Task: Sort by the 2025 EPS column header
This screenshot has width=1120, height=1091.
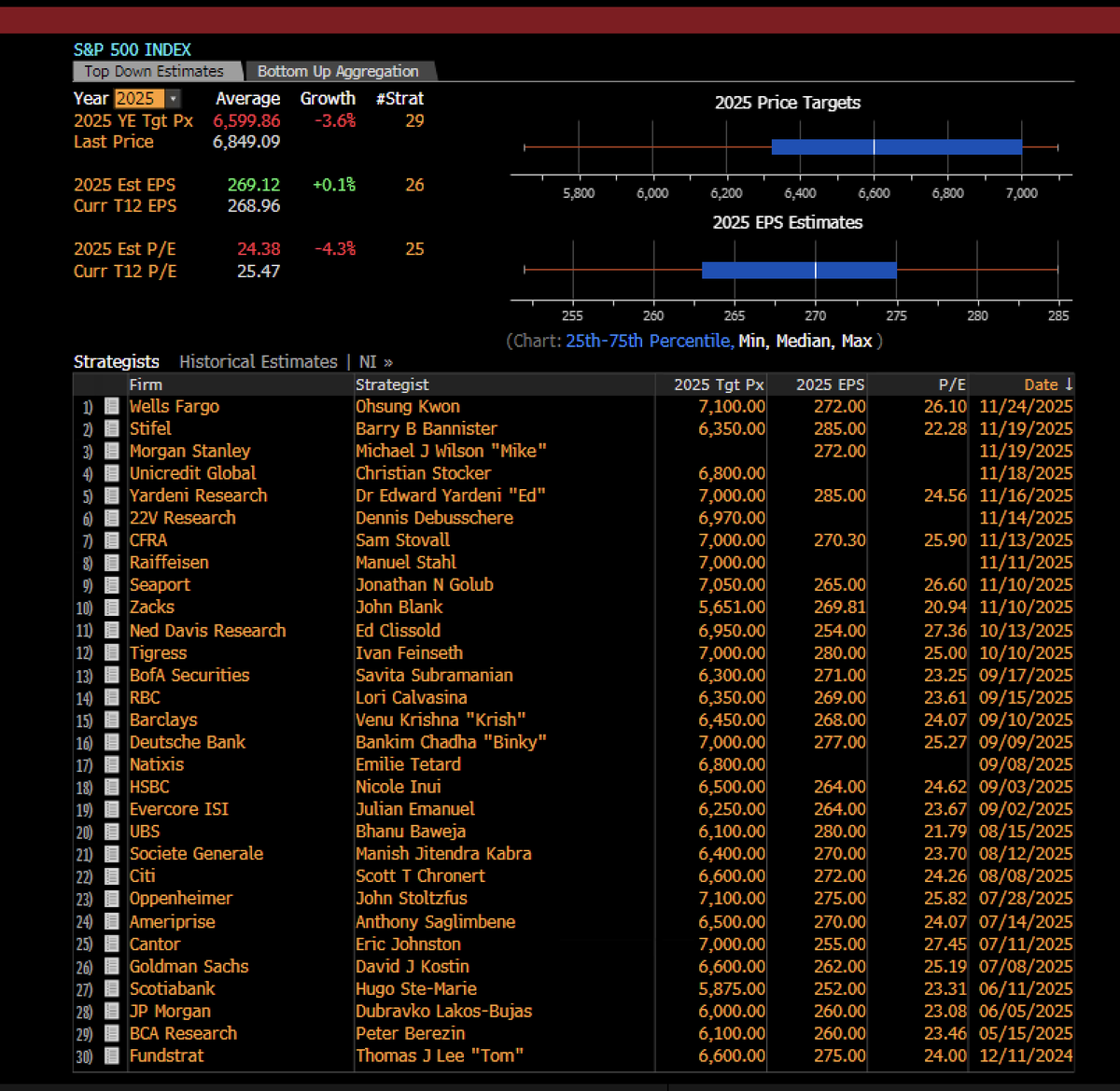Action: (830, 385)
